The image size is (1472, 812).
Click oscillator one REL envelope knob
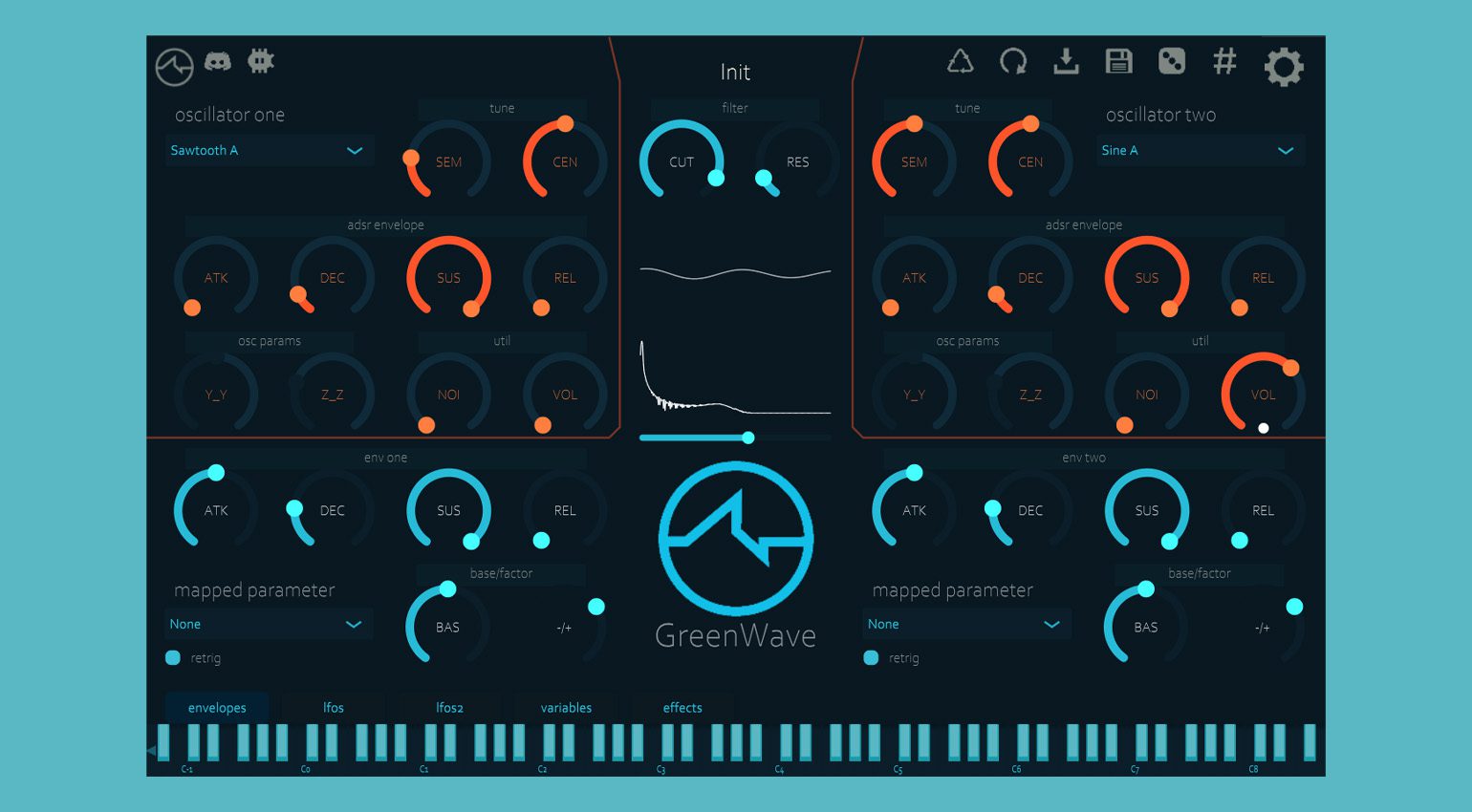pyautogui.click(x=565, y=278)
